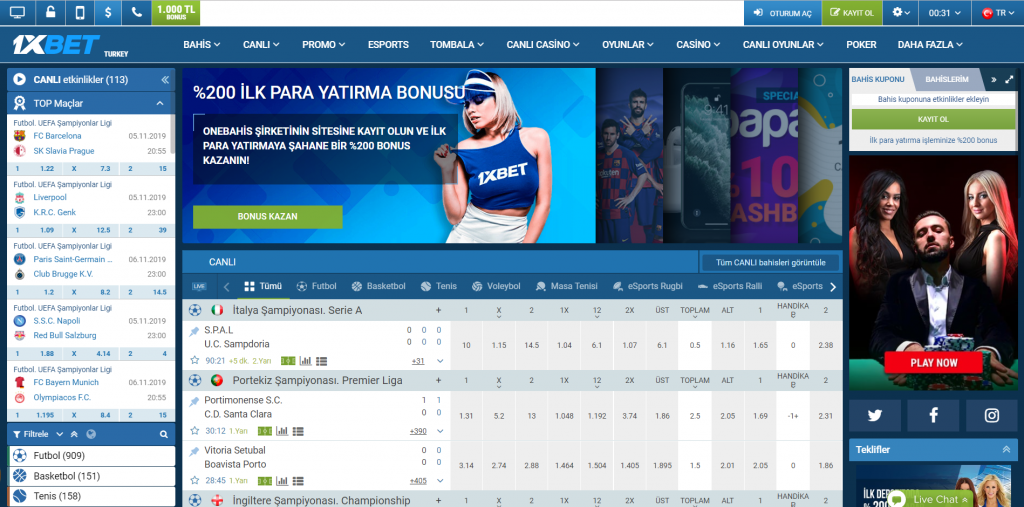This screenshot has width=1024, height=507.
Task: Collapse the TOP Maçlar section
Action: [160, 103]
